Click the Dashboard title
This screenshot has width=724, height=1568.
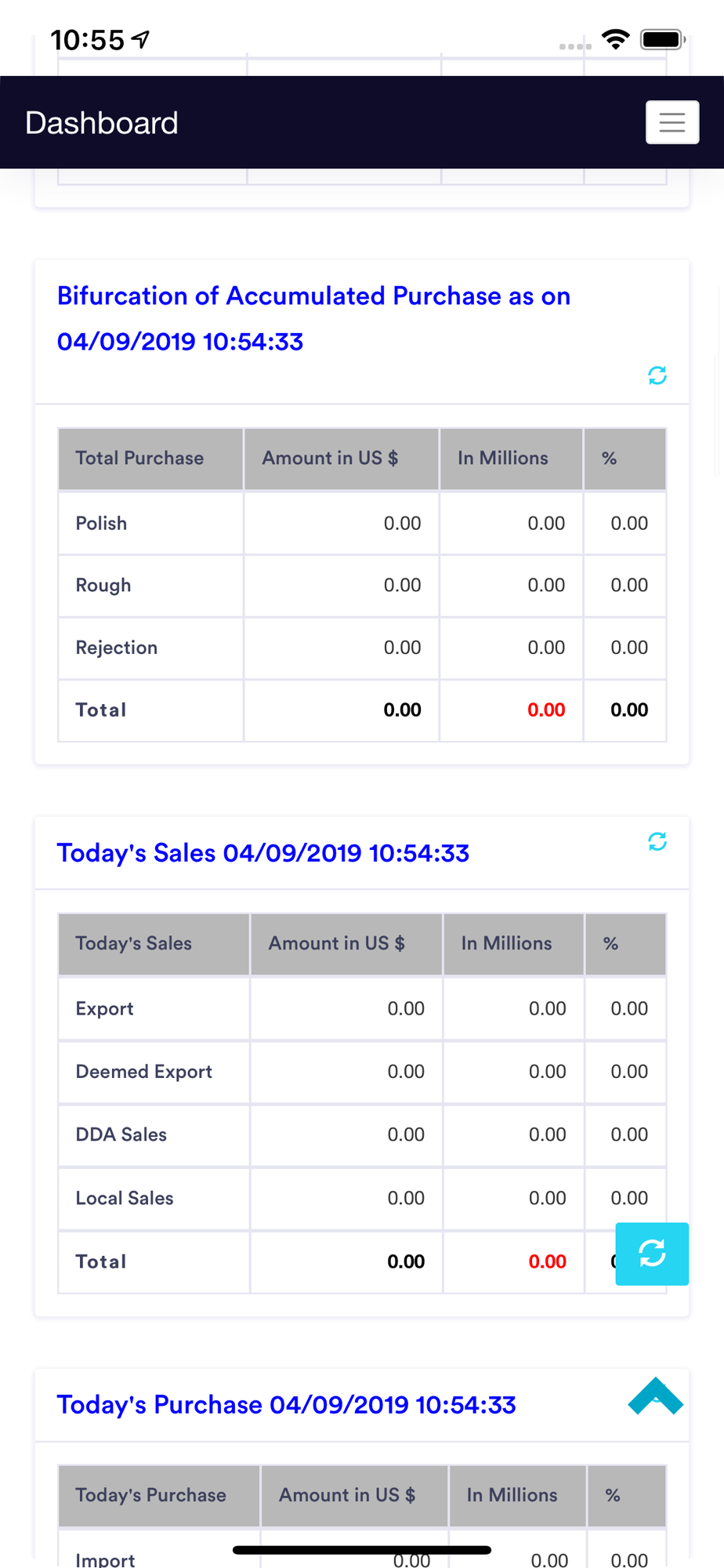pyautogui.click(x=102, y=123)
